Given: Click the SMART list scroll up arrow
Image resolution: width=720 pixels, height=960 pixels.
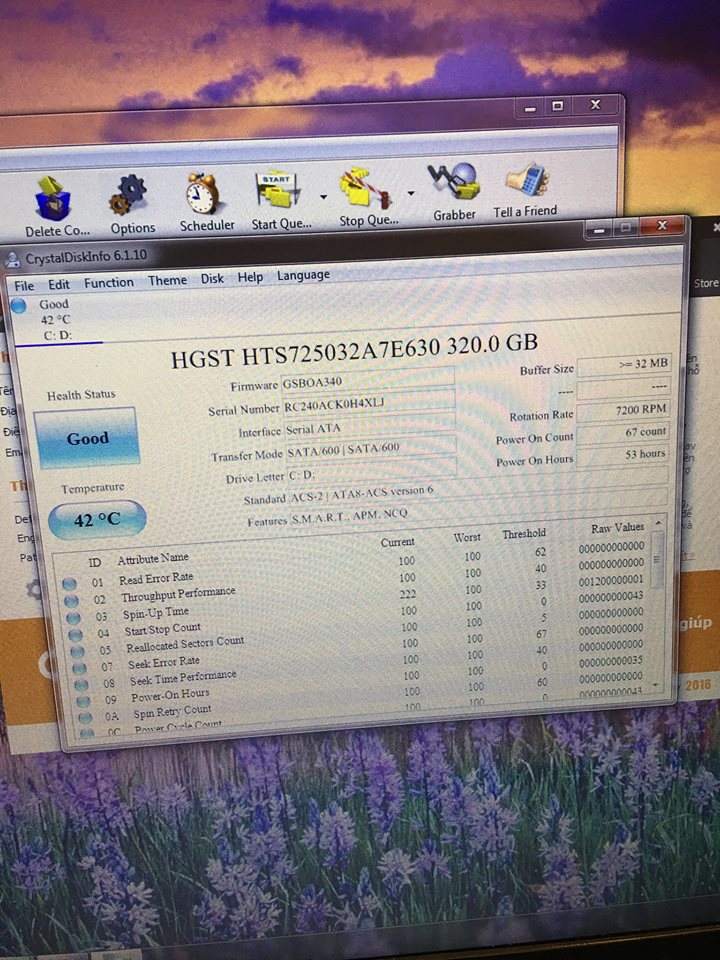Looking at the screenshot, I should tap(658, 523).
